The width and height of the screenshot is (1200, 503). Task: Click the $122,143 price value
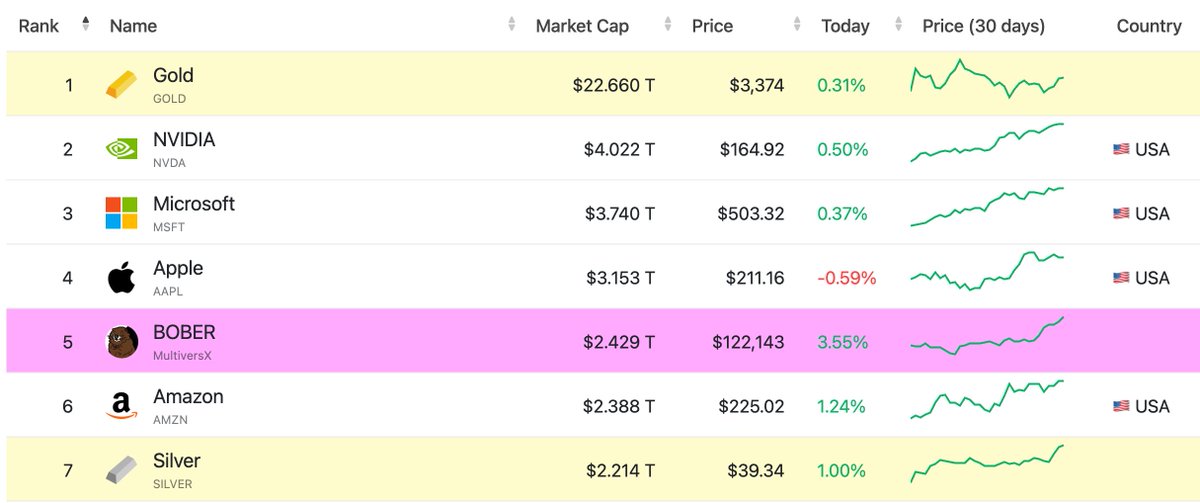pos(749,342)
